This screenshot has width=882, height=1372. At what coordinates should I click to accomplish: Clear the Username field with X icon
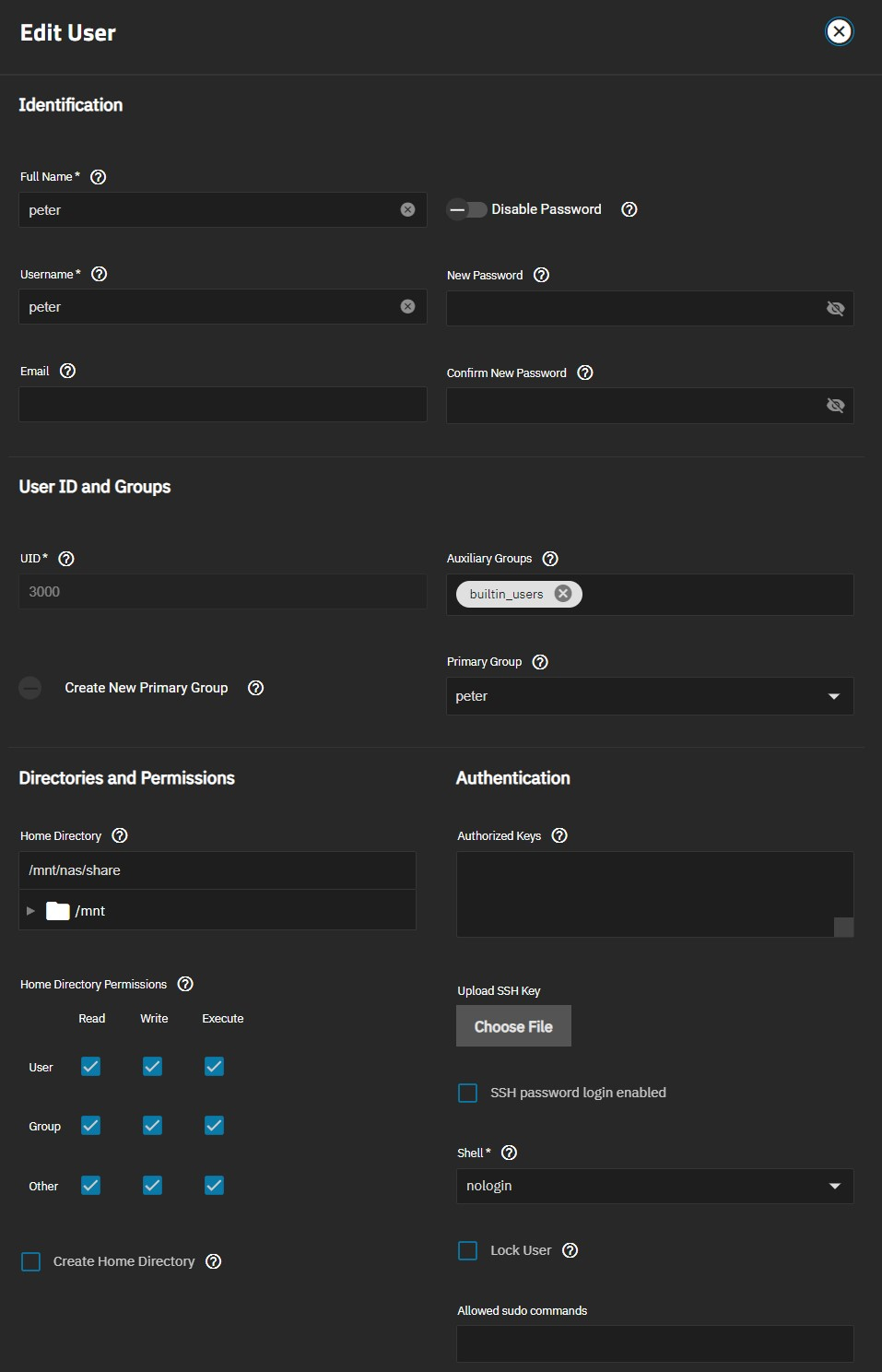click(x=407, y=307)
